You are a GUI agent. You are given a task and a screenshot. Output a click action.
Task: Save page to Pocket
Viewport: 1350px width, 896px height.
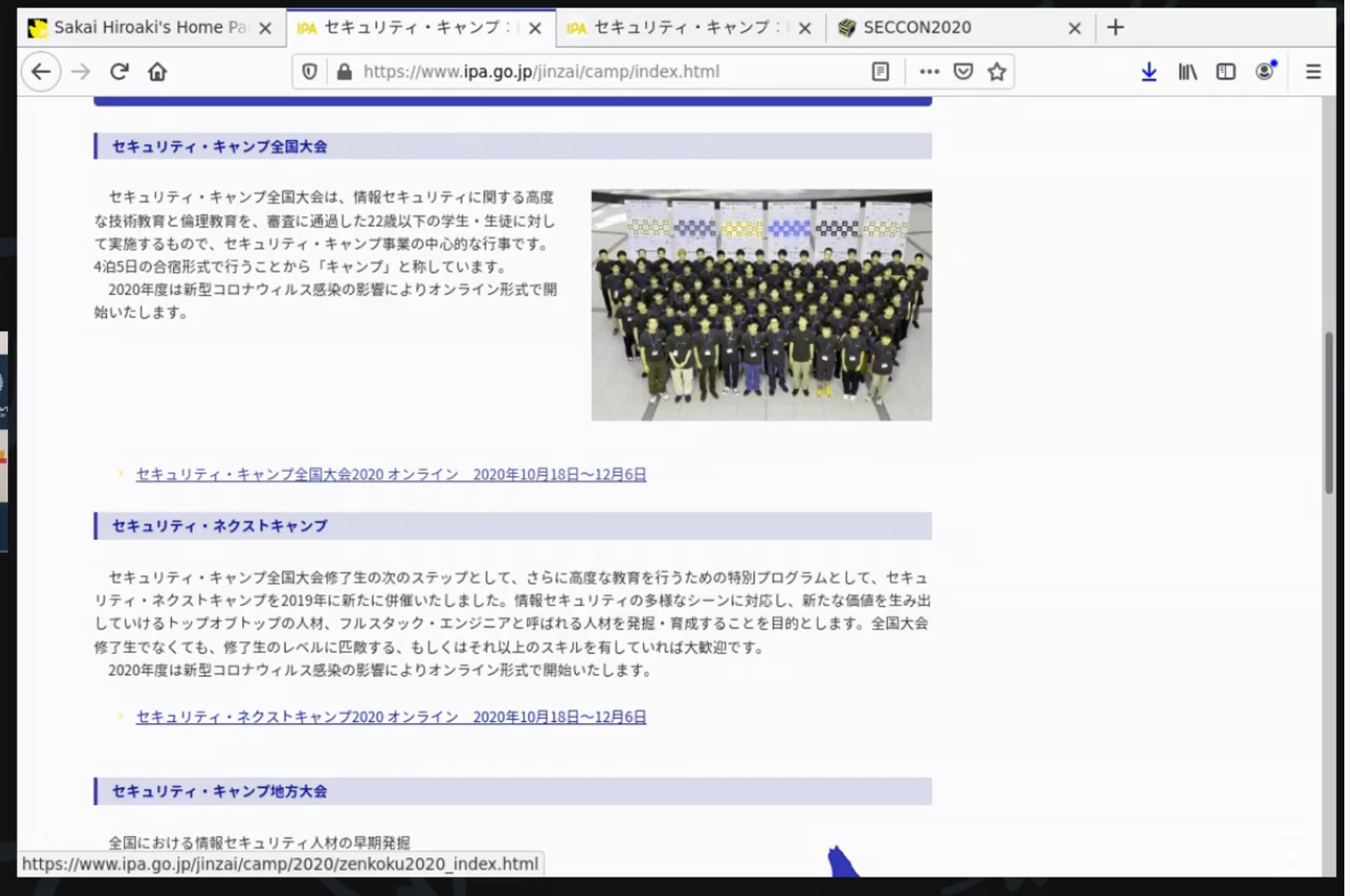[963, 71]
